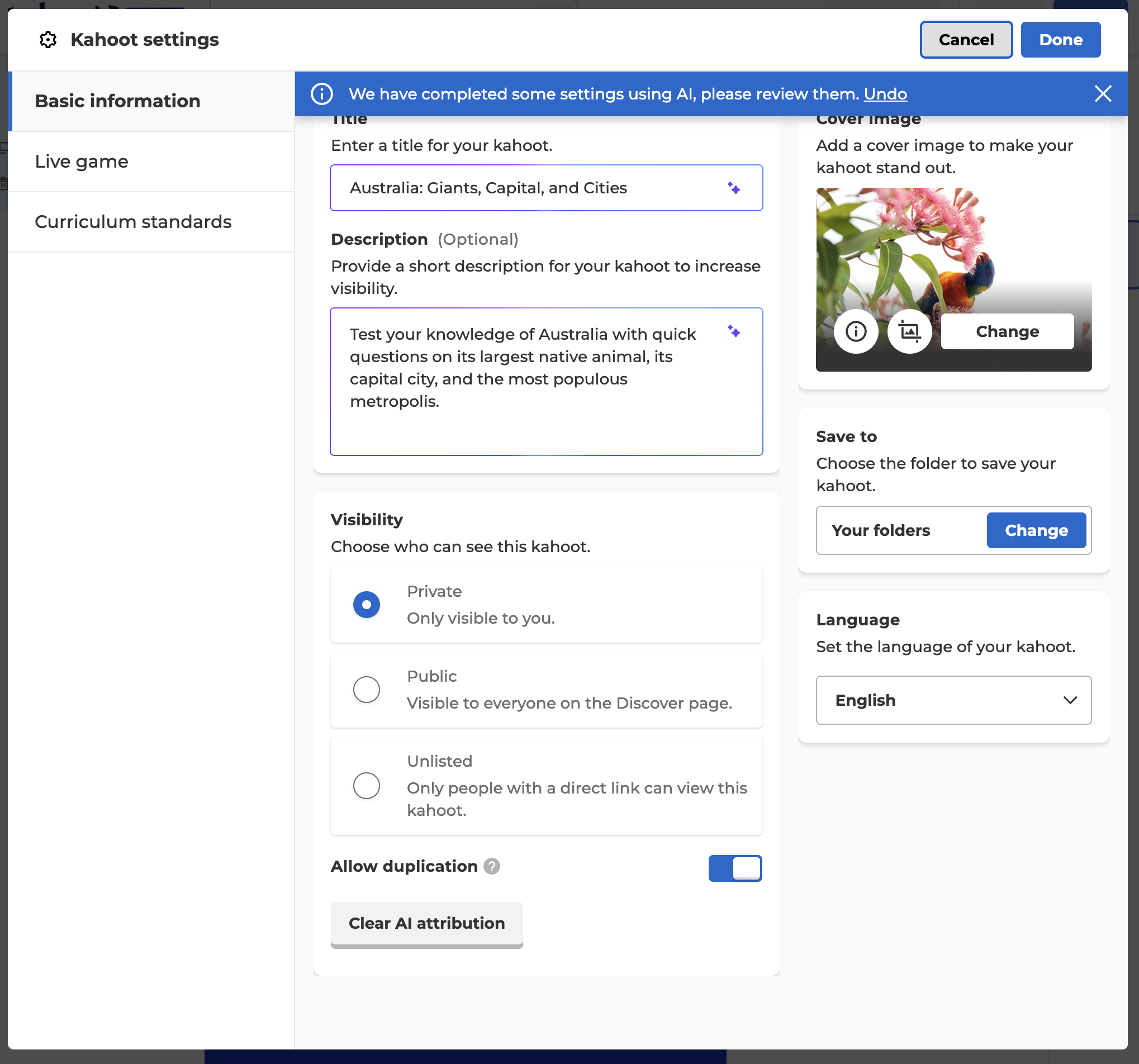This screenshot has width=1139, height=1064.
Task: Click the crop cover image icon
Action: (x=909, y=331)
